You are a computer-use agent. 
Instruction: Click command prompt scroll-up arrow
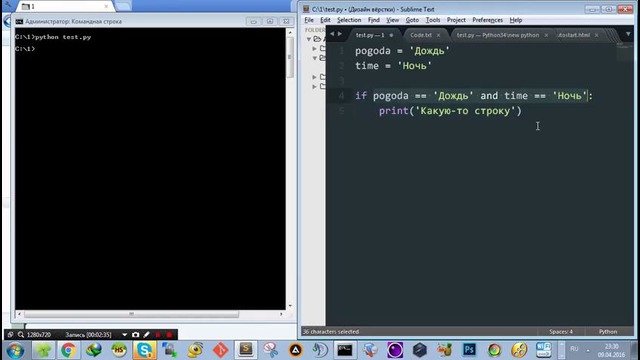290,32
